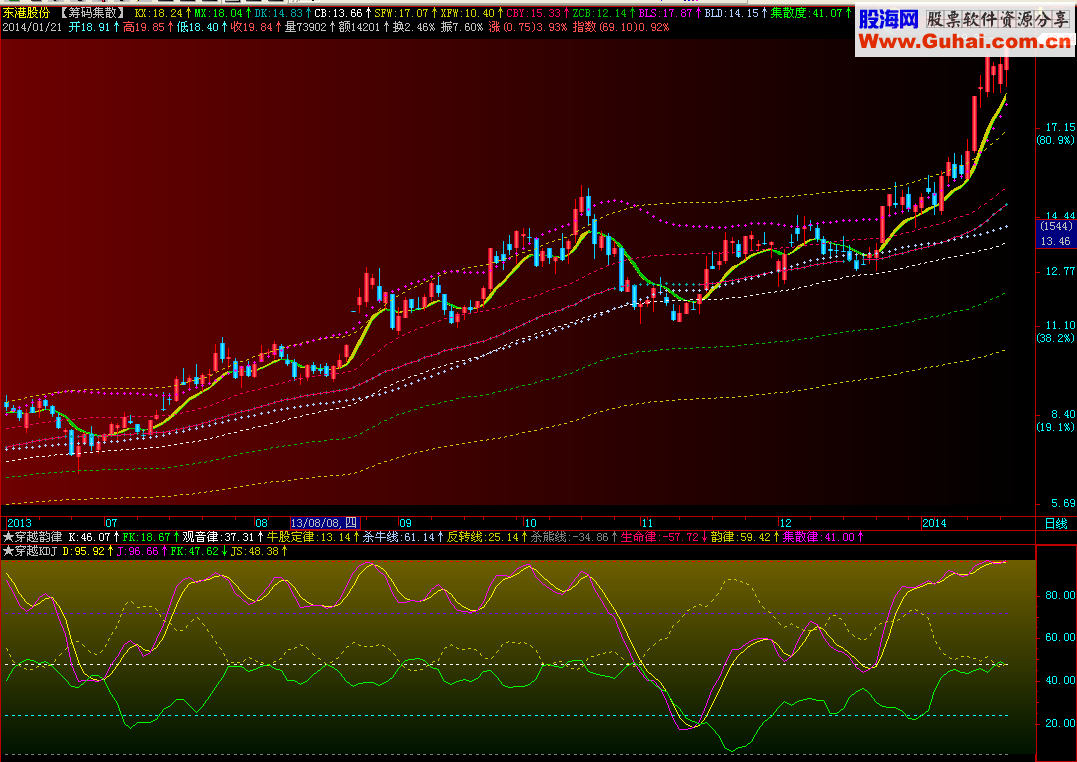
Task: Click the ★穿越KDJ indicator title
Action: 30,551
